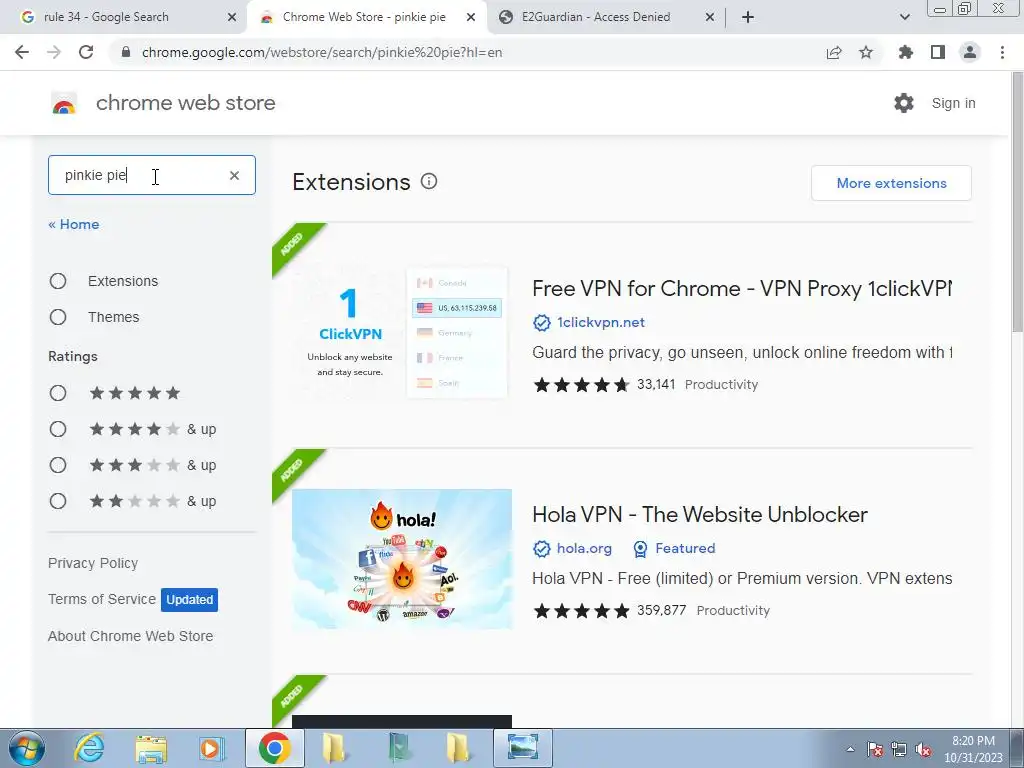Click the 33,141 ratings count

click(x=656, y=385)
